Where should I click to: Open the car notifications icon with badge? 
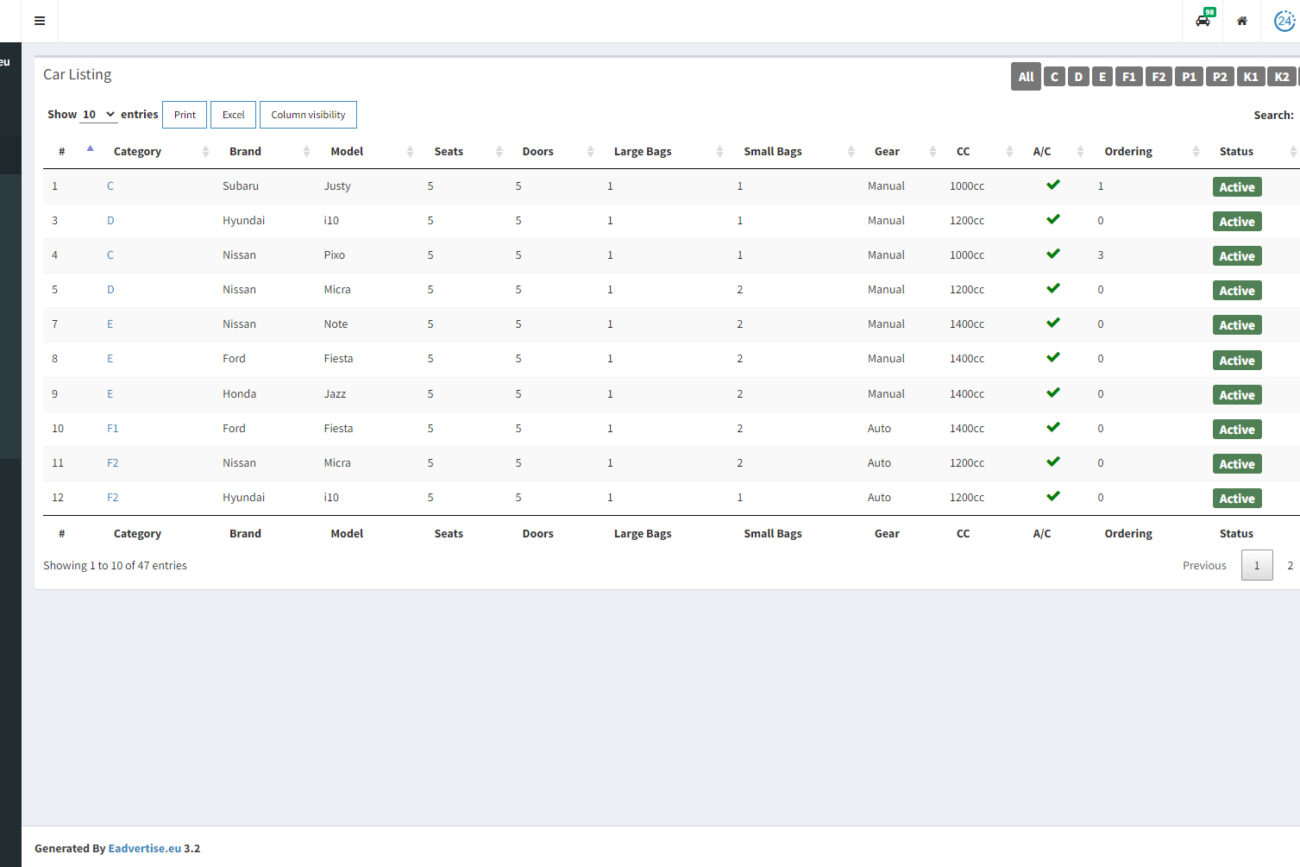pos(1203,20)
